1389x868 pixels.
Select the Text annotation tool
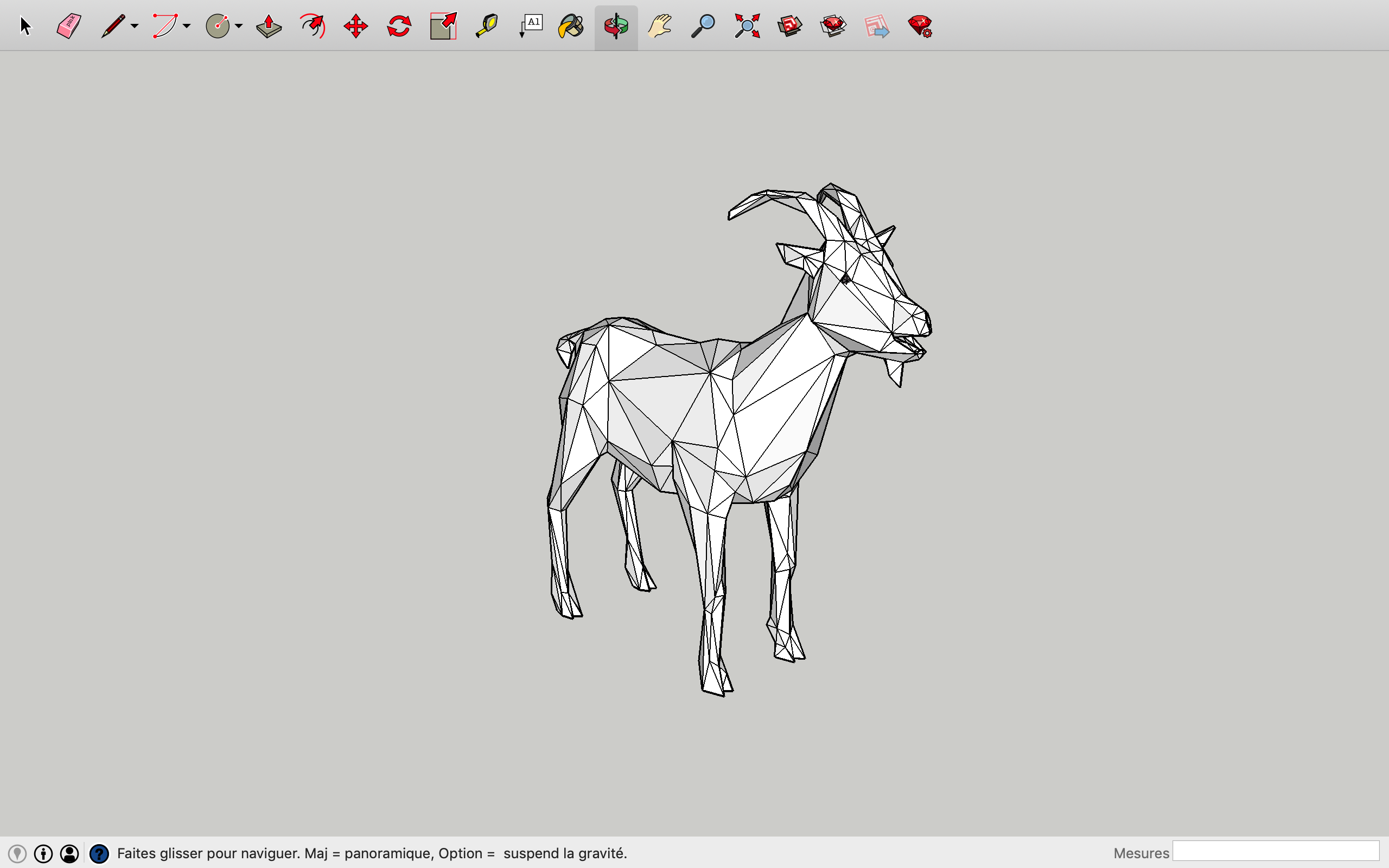(530, 26)
